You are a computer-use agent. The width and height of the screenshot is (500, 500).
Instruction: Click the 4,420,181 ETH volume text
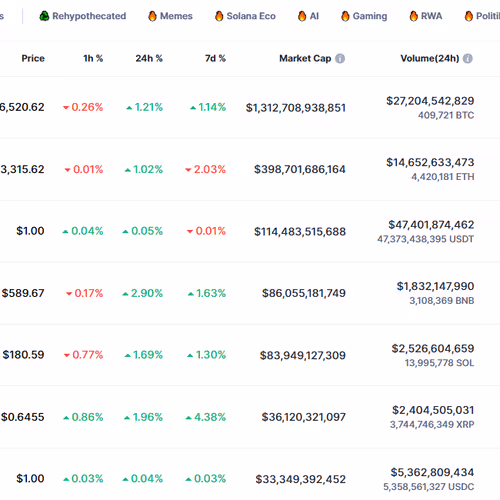443,177
